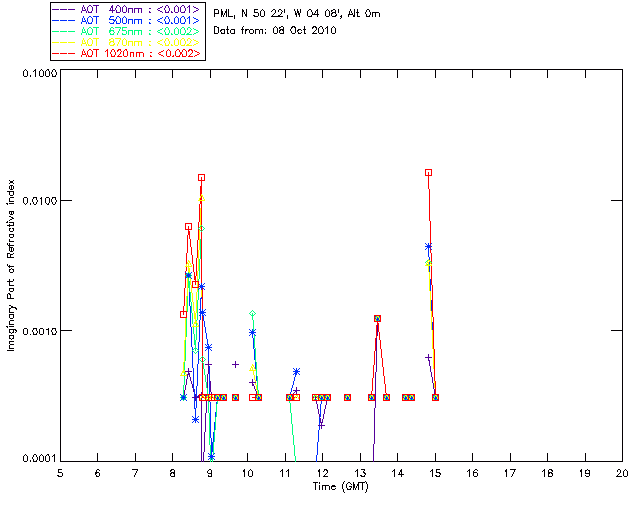
Task: Click the 'Time (GMT)' x-axis title
Action: (x=340, y=487)
